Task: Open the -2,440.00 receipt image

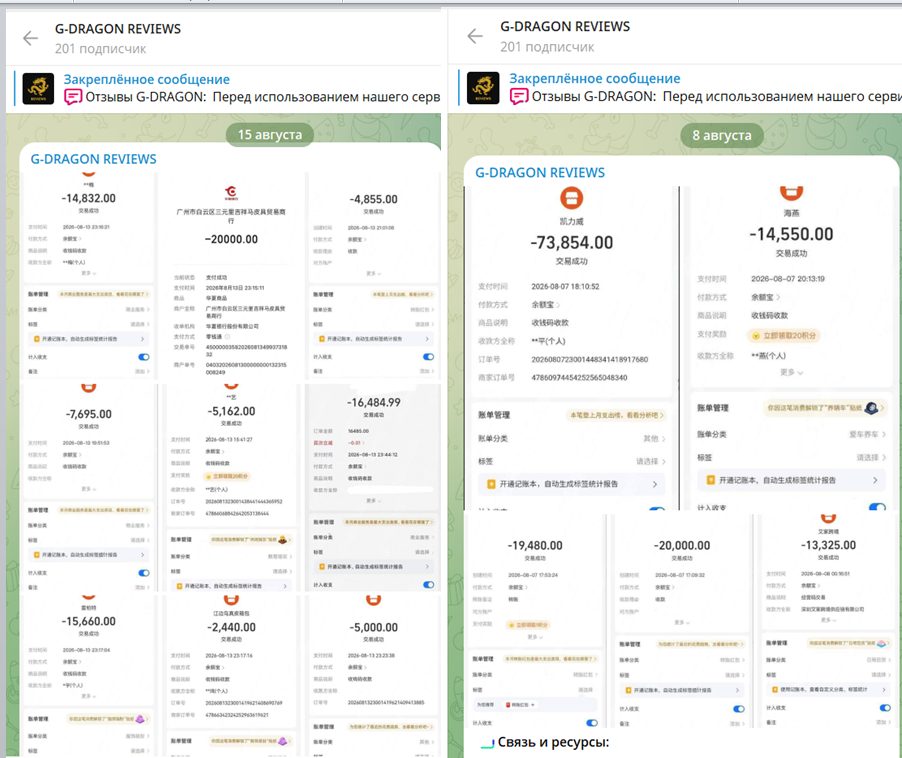Action: tap(231, 676)
